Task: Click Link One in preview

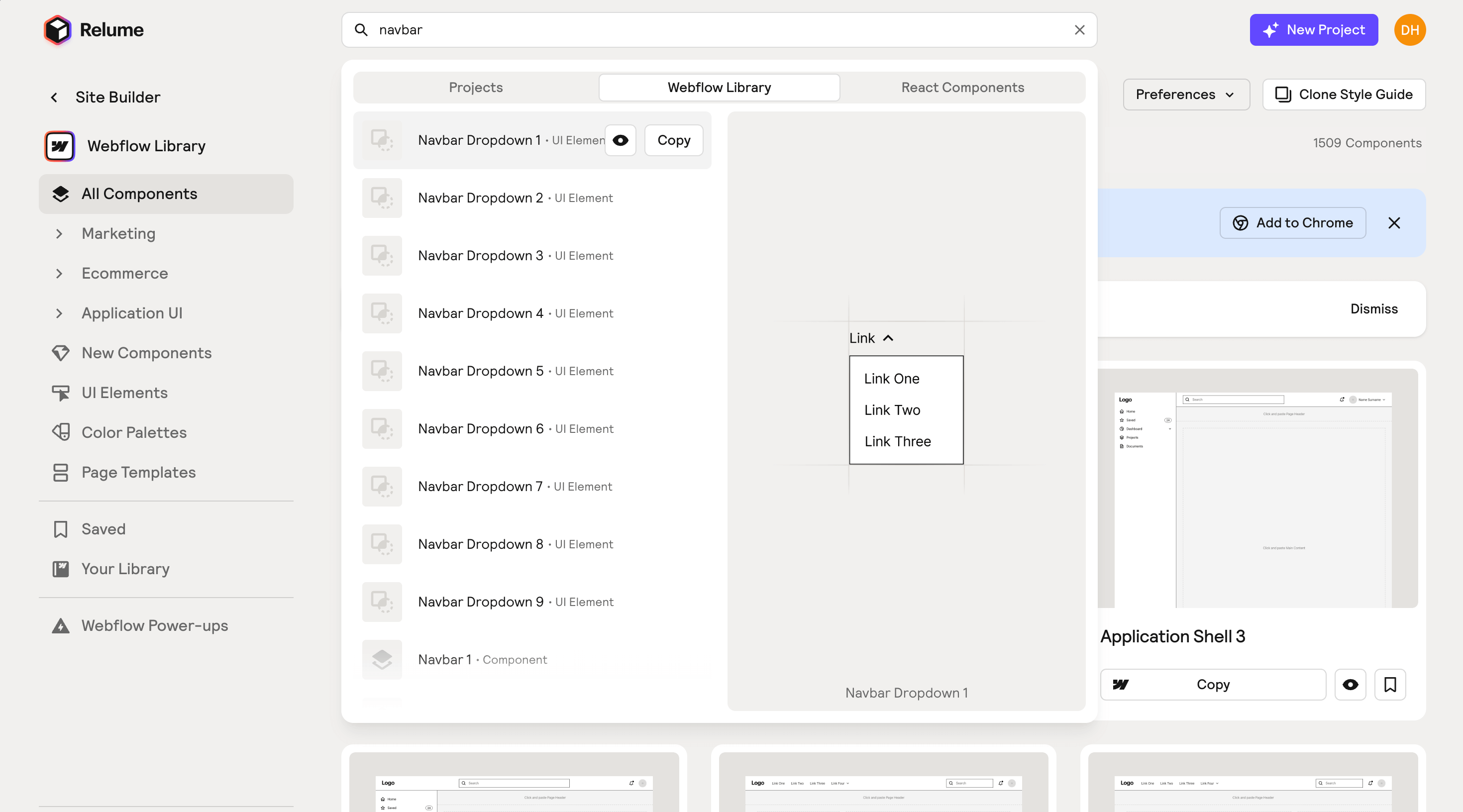Action: (x=892, y=379)
